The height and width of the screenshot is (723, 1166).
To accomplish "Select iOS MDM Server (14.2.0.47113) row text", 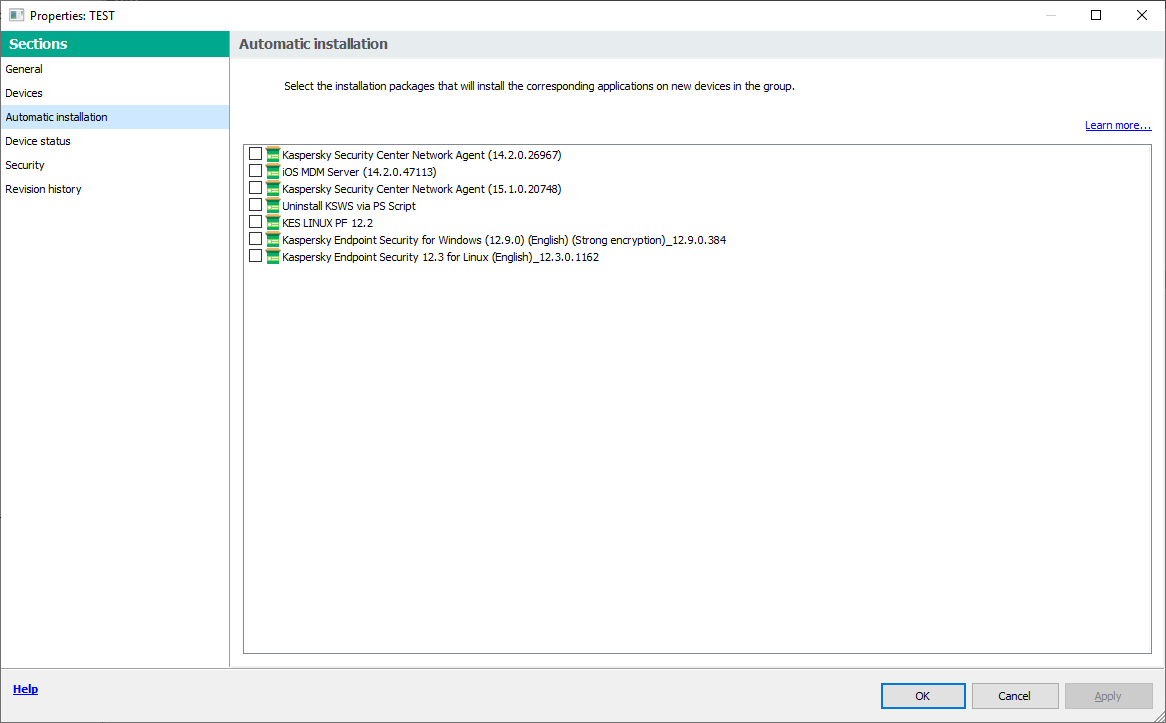I will point(359,173).
